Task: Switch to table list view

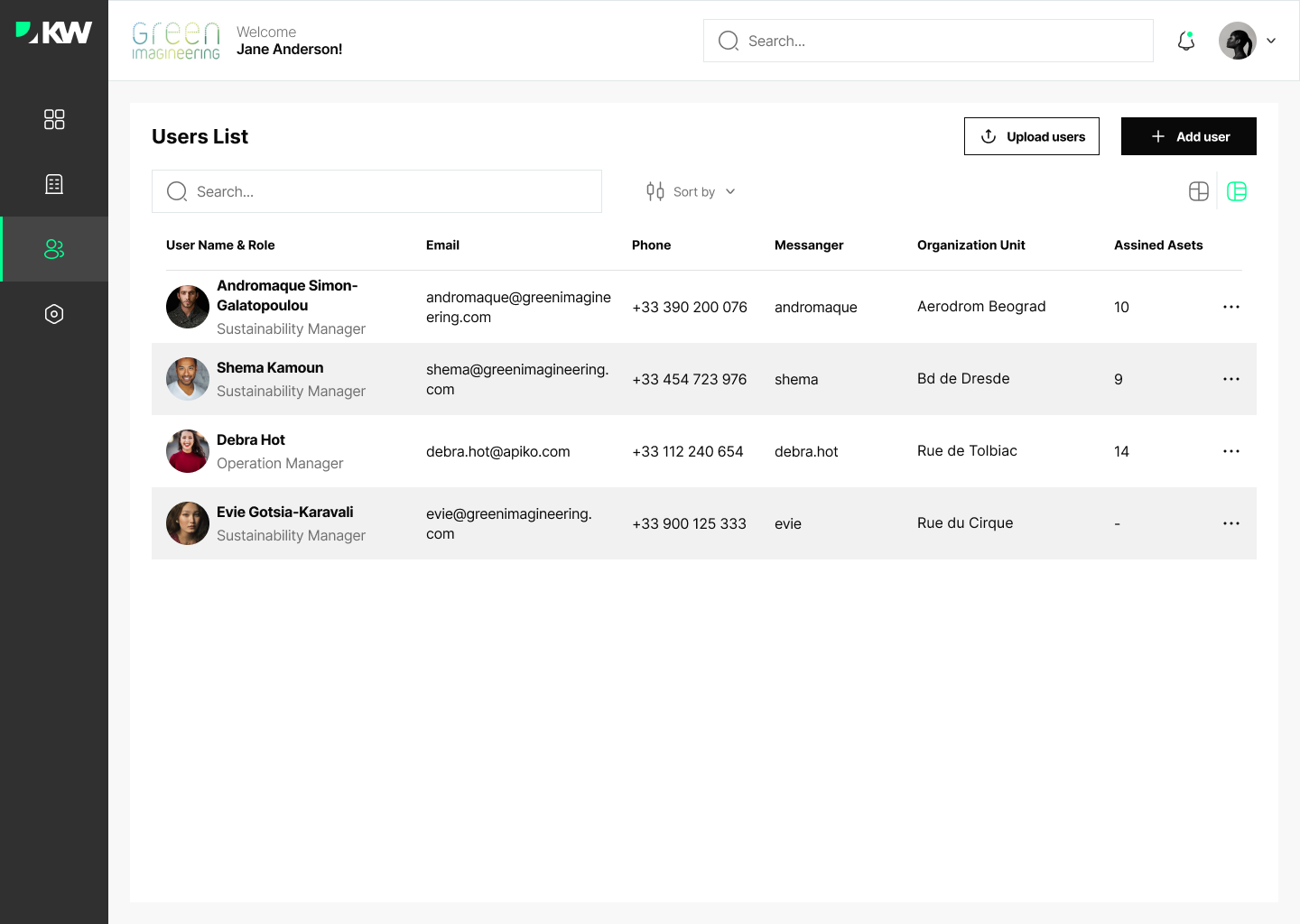Action: tap(1237, 191)
